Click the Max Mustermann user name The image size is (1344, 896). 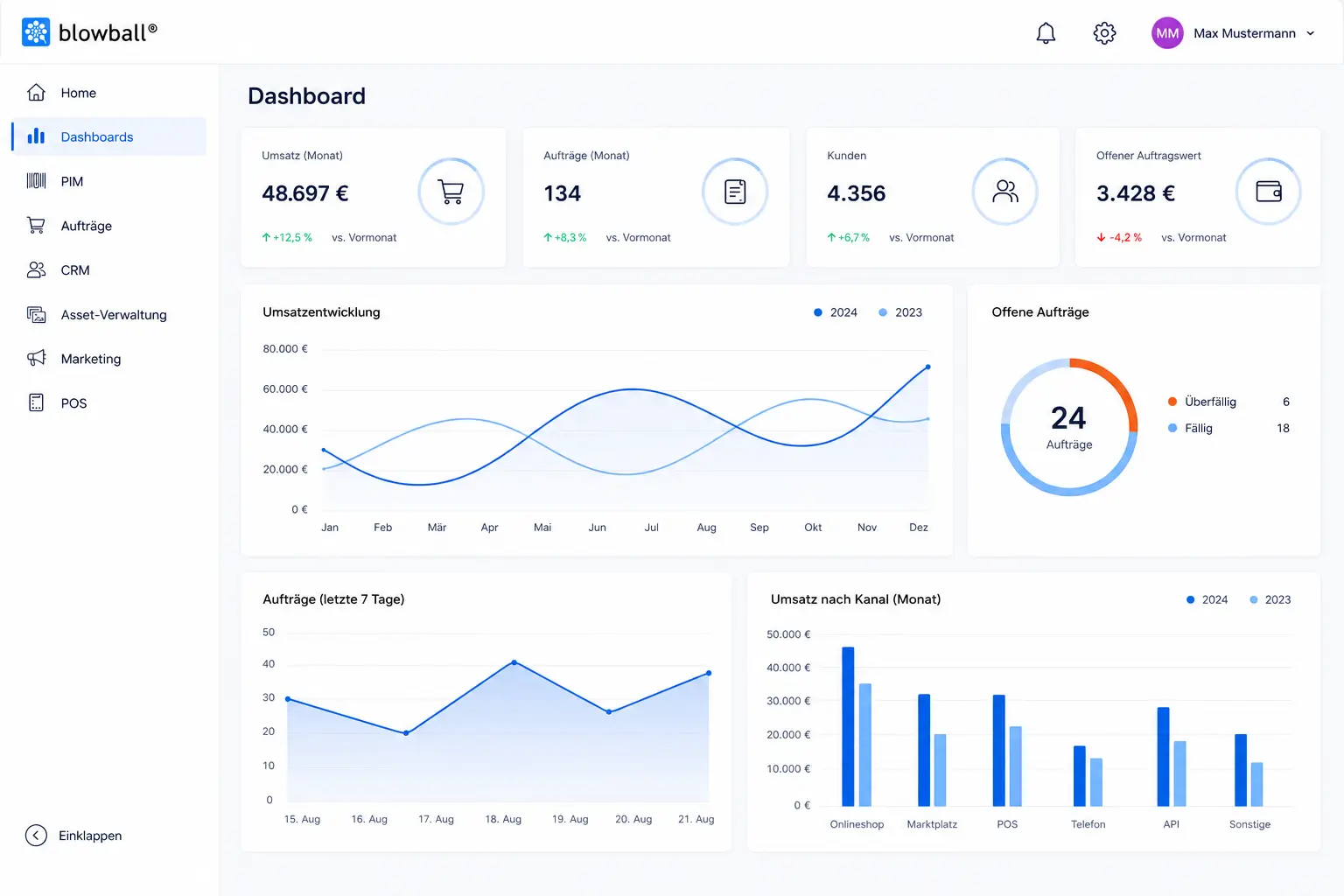click(1244, 33)
